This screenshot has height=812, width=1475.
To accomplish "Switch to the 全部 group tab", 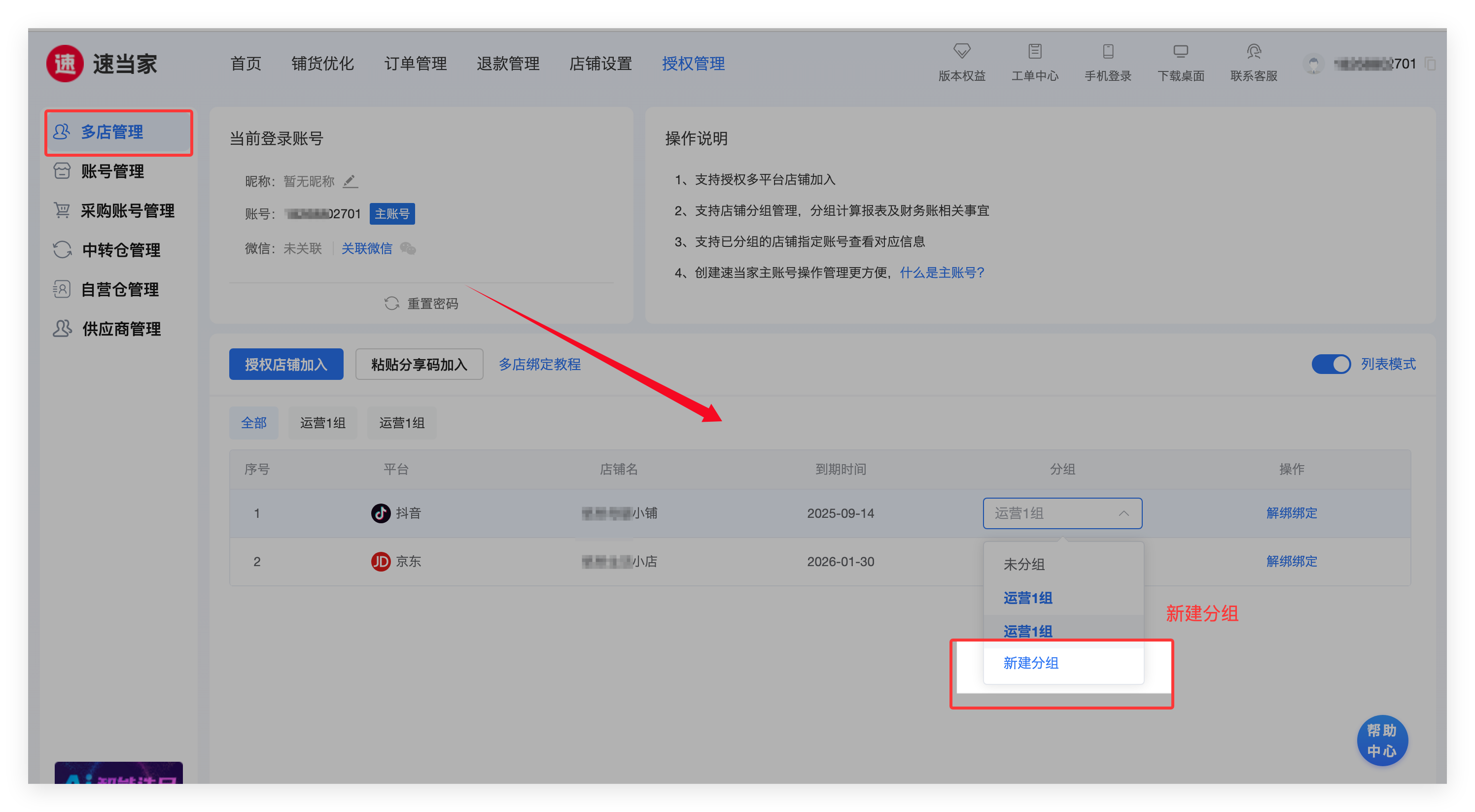I will tap(254, 423).
